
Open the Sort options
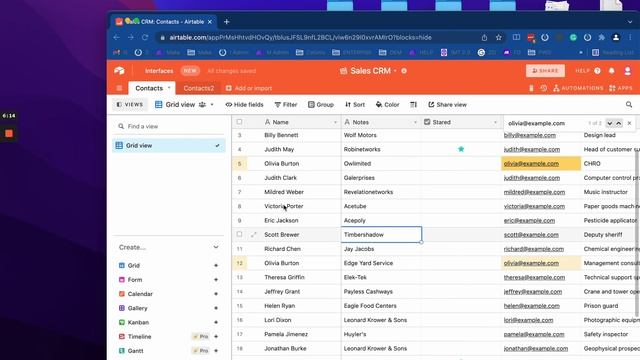click(x=355, y=105)
